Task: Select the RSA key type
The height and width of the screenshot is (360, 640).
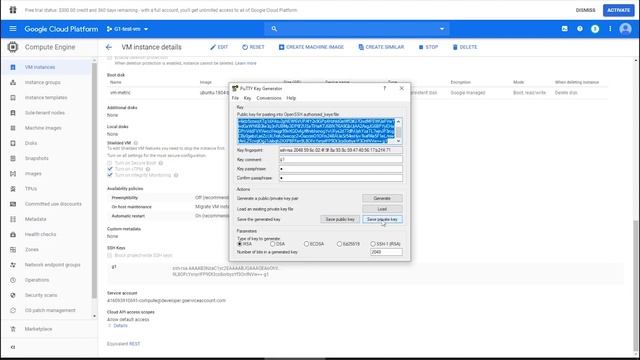Action: click(240, 244)
